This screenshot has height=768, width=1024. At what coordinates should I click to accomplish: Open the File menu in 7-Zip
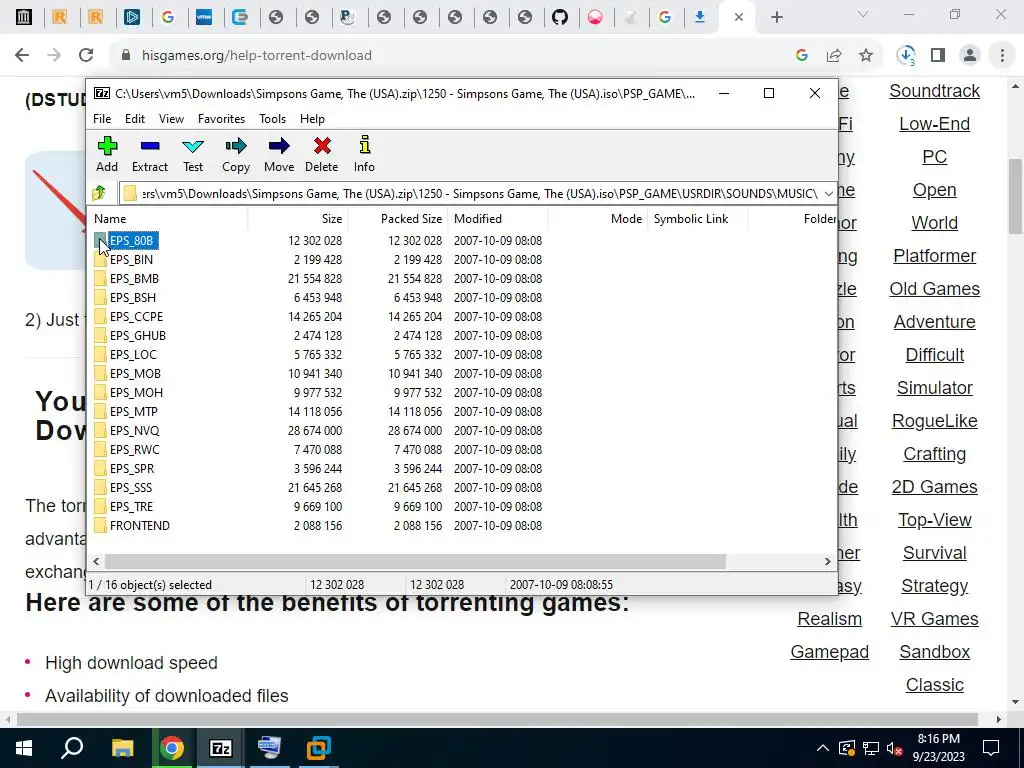[102, 119]
